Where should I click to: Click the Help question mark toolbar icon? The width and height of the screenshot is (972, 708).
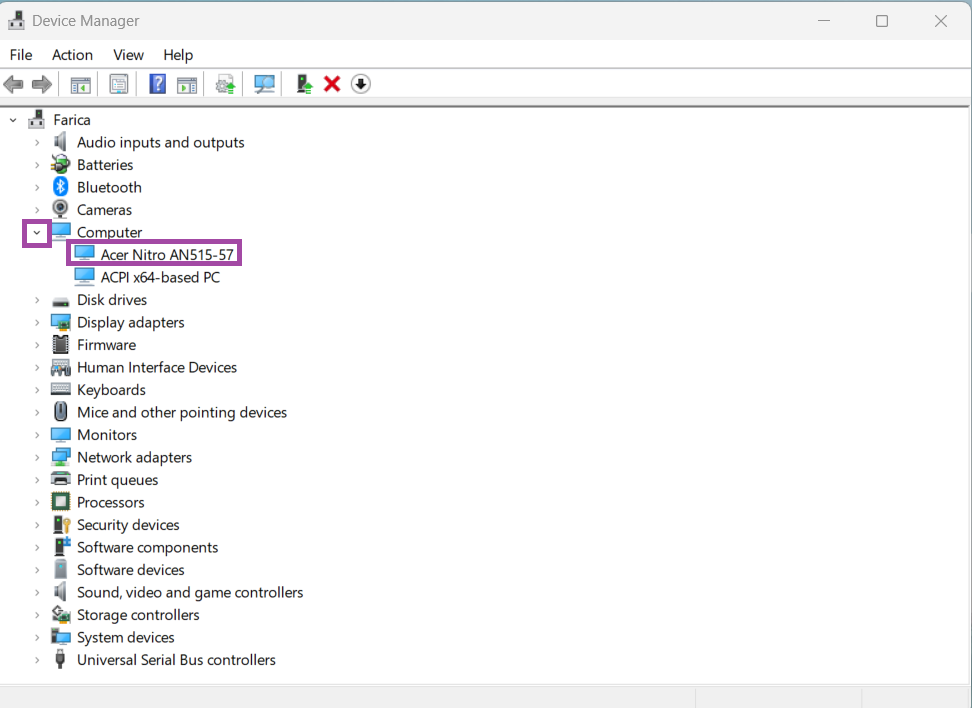[157, 84]
